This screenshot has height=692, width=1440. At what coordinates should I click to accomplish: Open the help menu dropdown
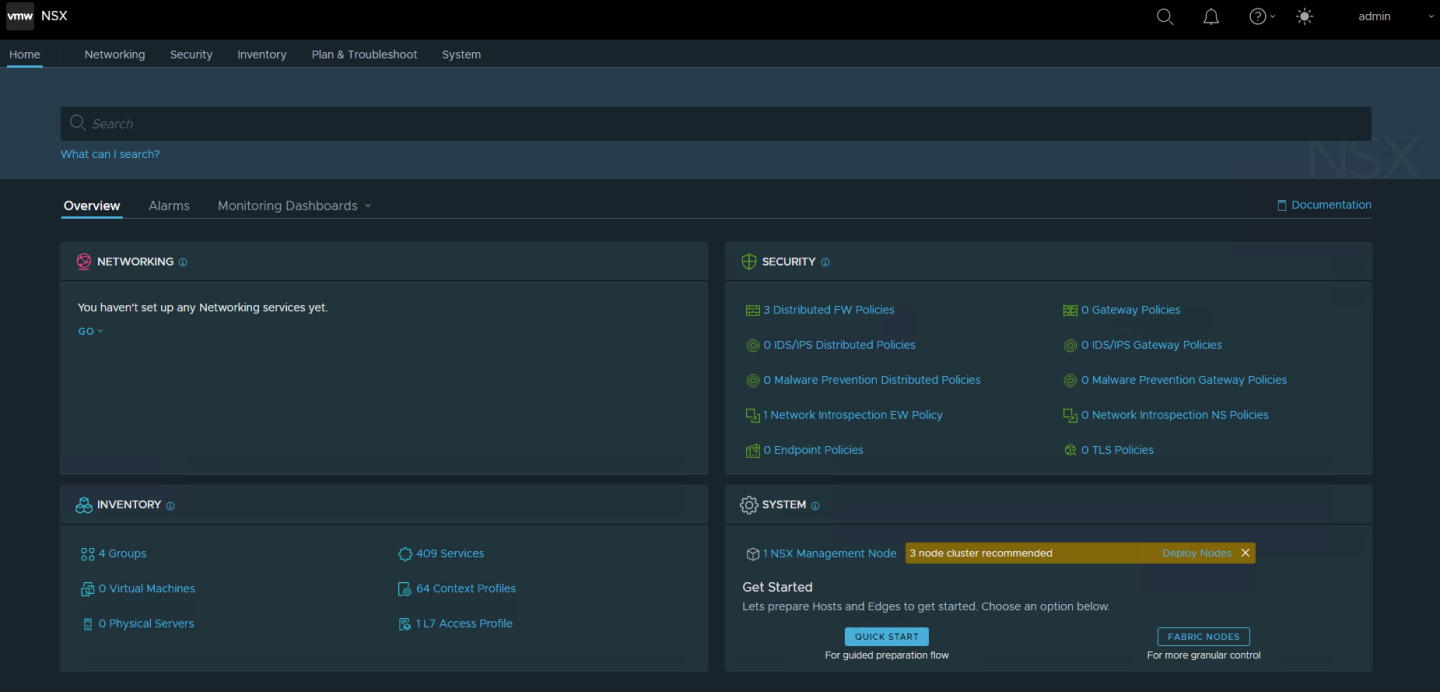point(1262,17)
